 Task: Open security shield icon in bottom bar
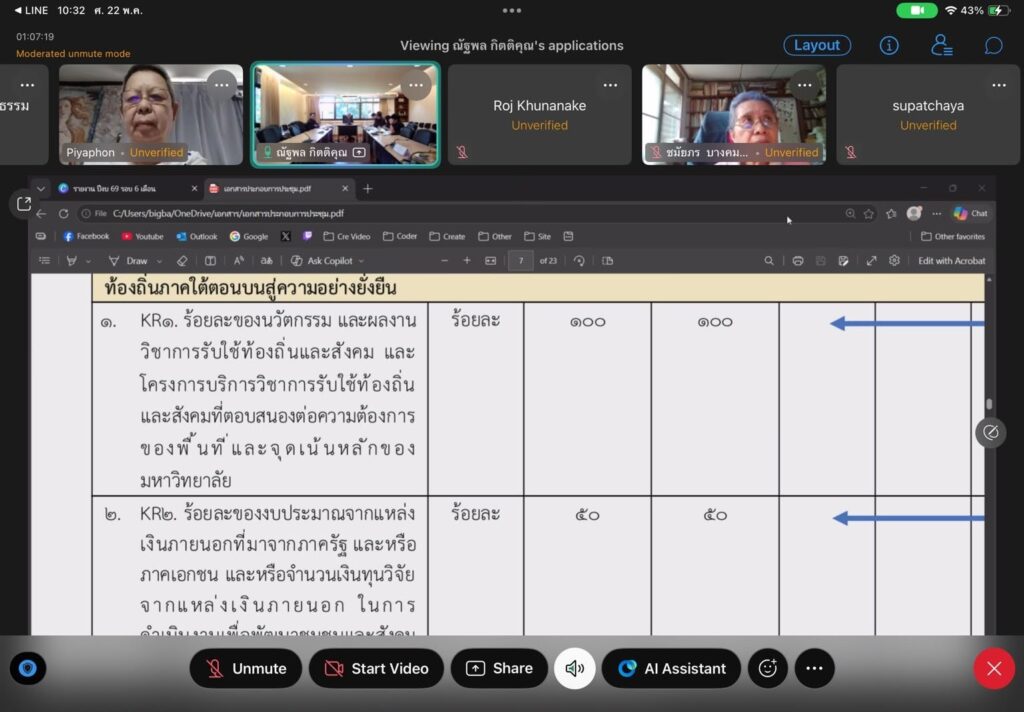pyautogui.click(x=27, y=668)
